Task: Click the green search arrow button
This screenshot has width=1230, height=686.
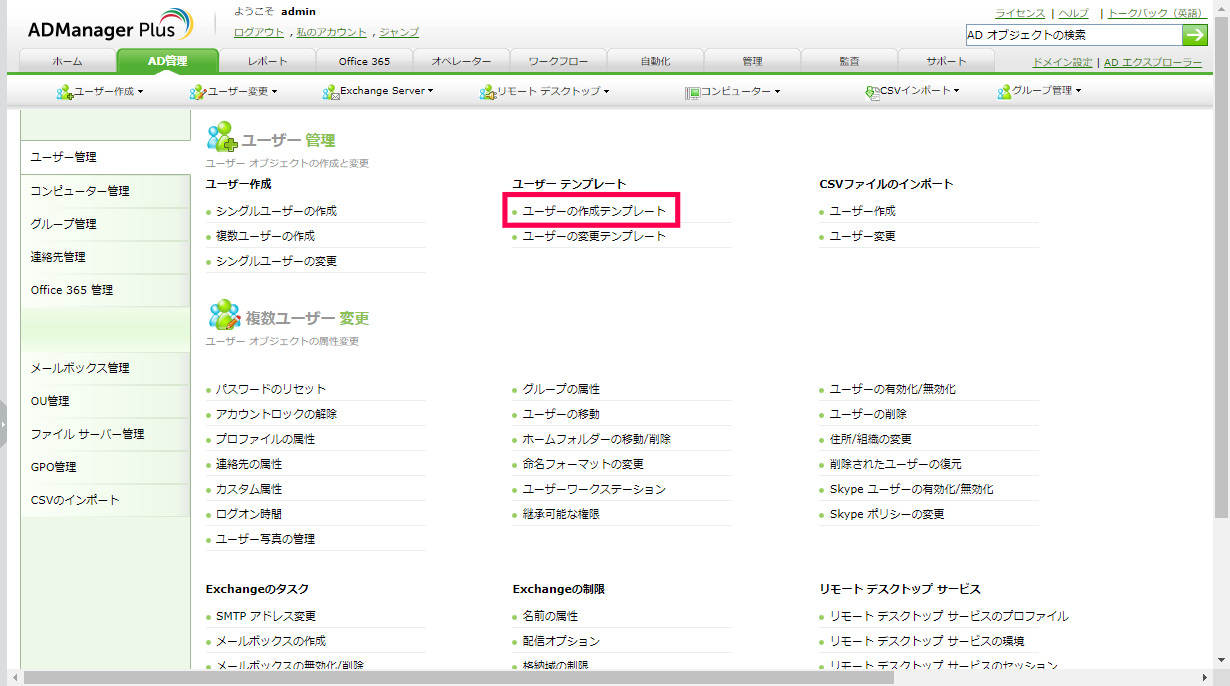Action: 1195,35
